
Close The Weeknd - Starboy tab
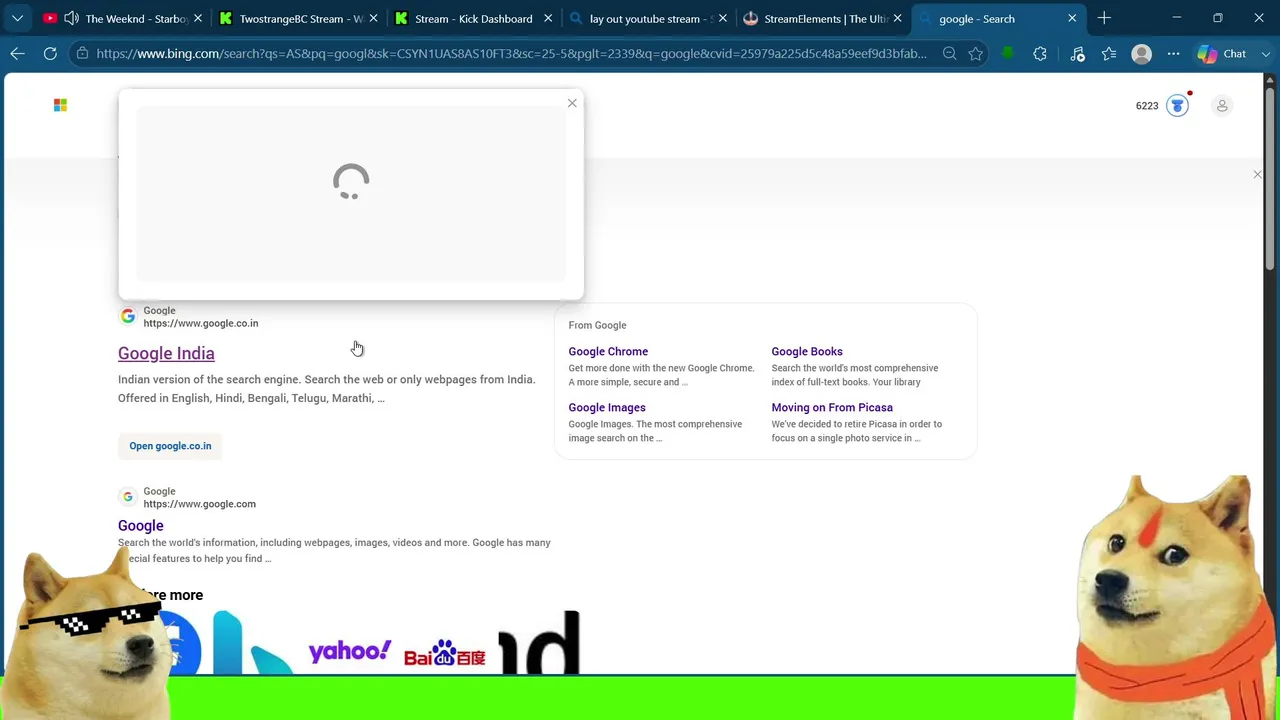(x=198, y=18)
